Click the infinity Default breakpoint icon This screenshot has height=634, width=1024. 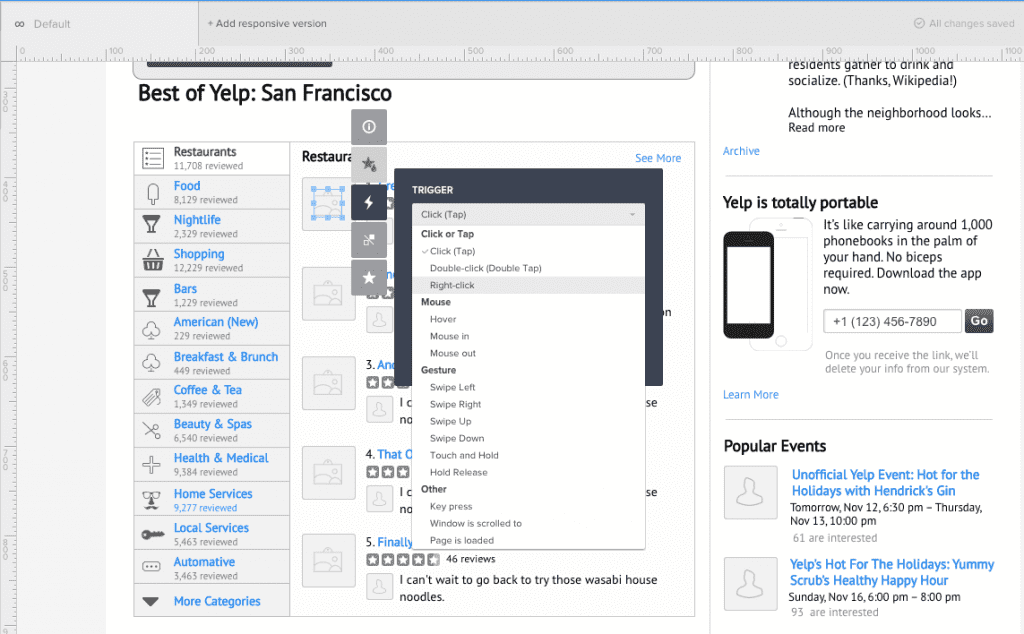coord(20,24)
